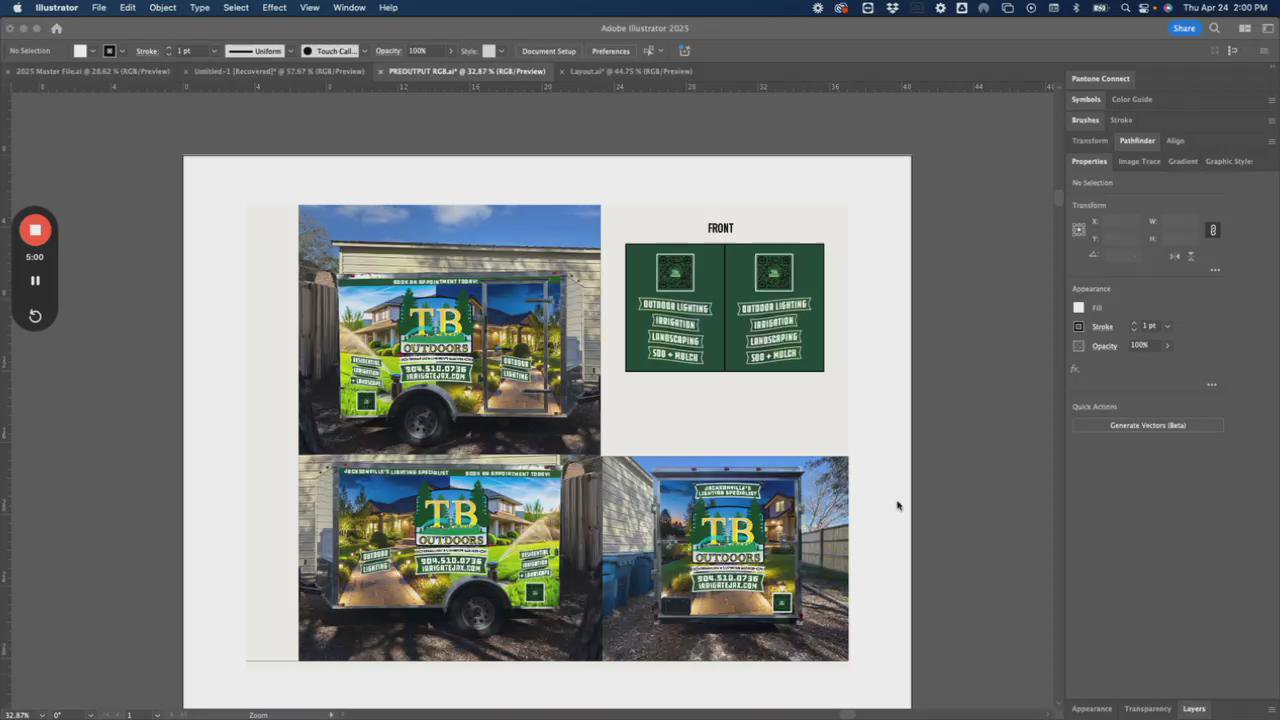Open the Window menu
Screen dimensions: 1280x720
tap(349, 8)
